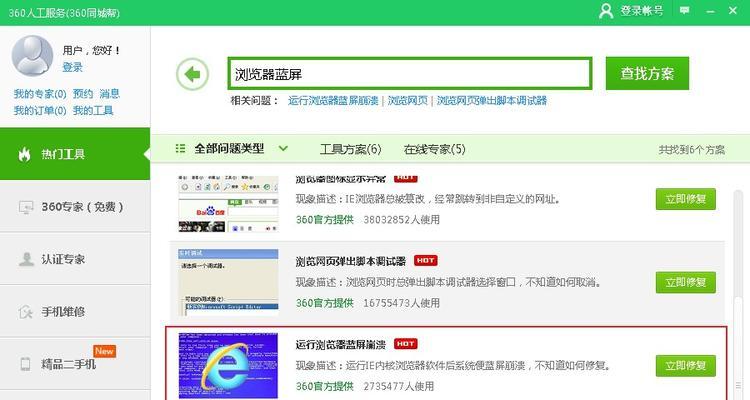Click the HOT badge beside 浏览网页弹出脚本调试器

point(426,261)
